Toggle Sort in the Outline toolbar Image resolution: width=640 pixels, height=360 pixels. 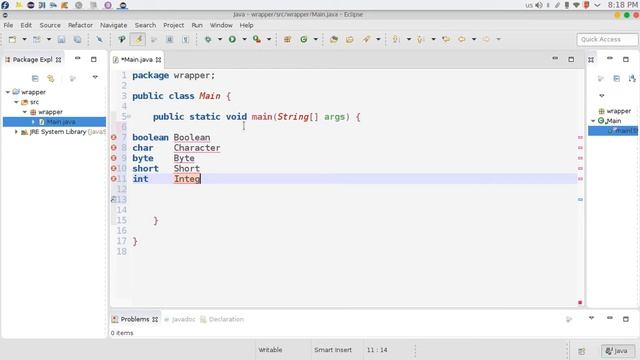632,78
